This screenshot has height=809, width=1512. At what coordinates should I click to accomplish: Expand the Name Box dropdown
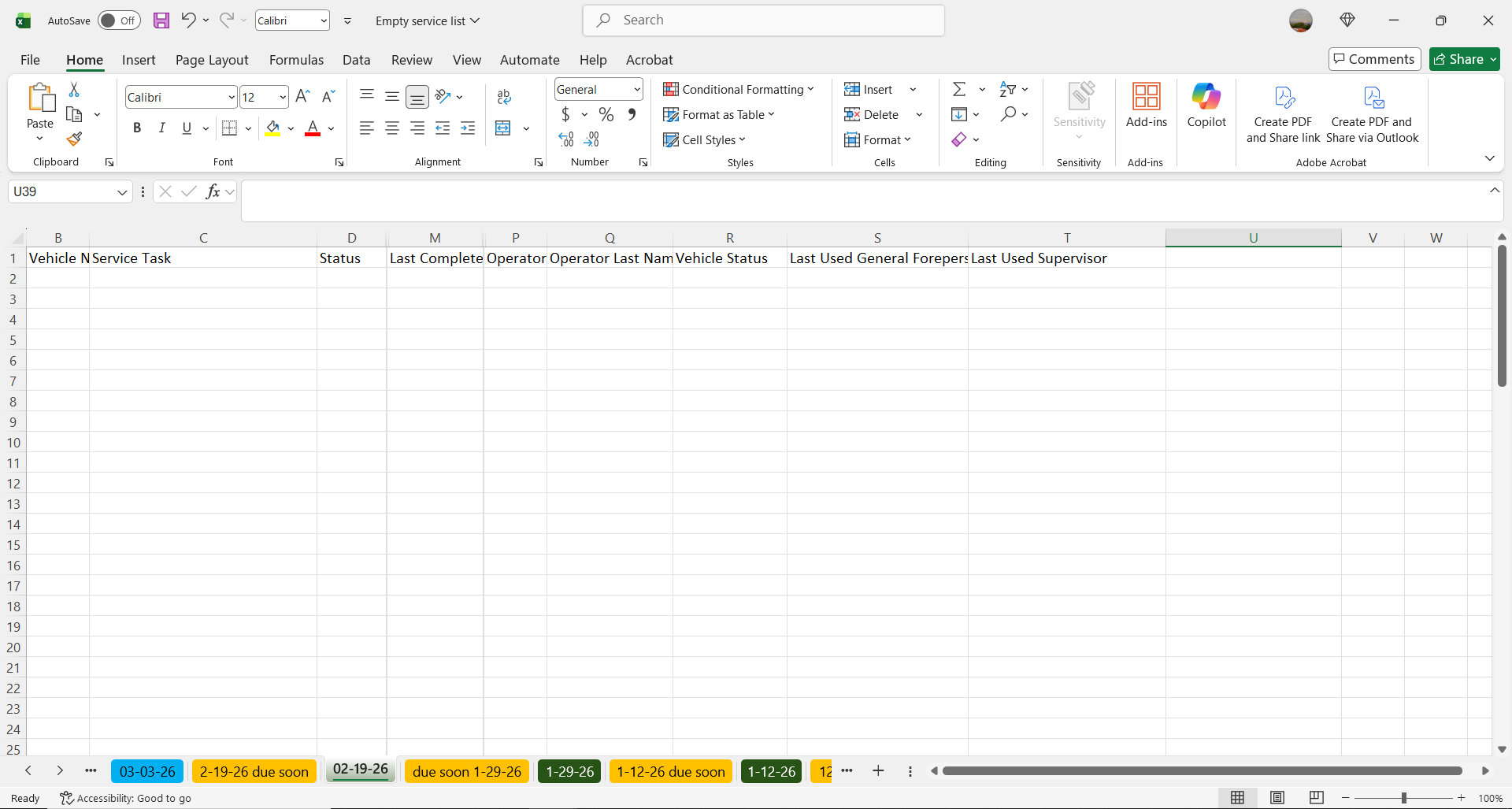coord(122,191)
